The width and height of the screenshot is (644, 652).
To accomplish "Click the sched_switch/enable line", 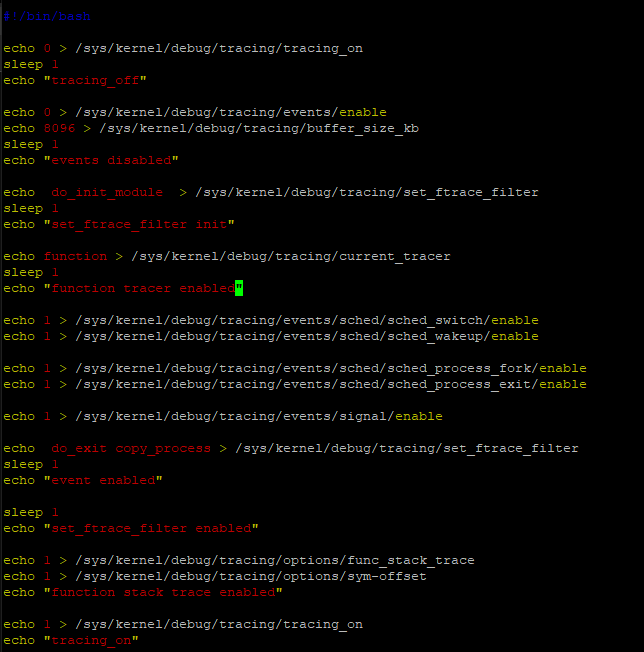I will click(271, 321).
